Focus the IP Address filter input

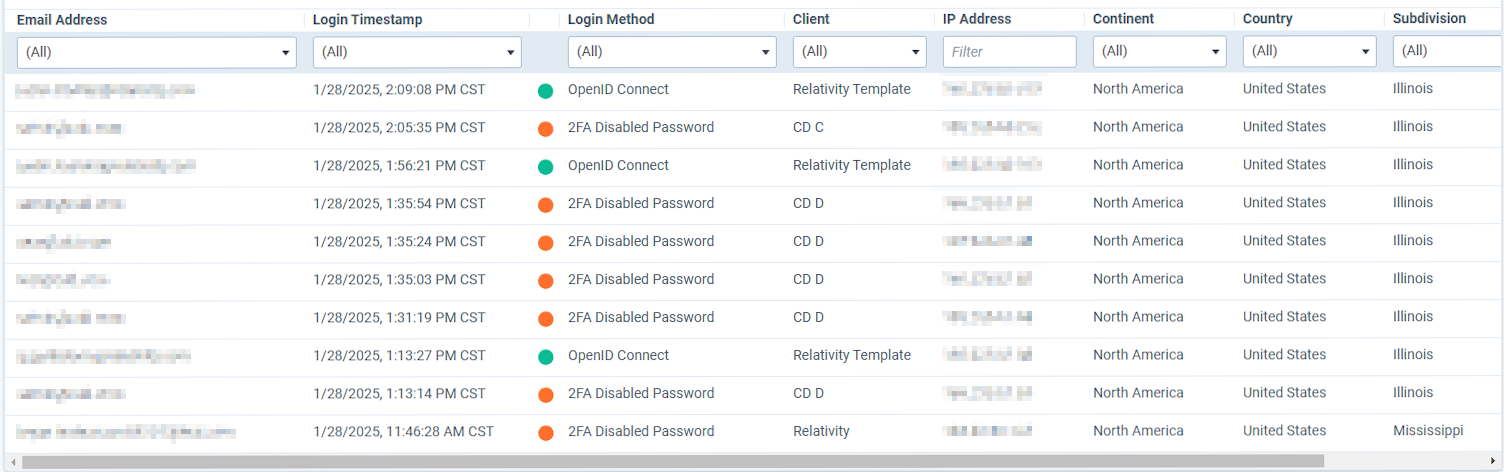1010,52
